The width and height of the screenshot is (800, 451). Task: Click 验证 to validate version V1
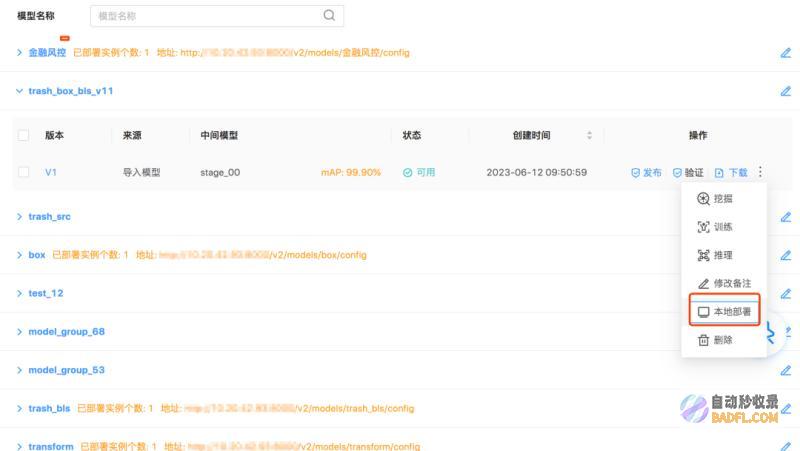click(688, 172)
